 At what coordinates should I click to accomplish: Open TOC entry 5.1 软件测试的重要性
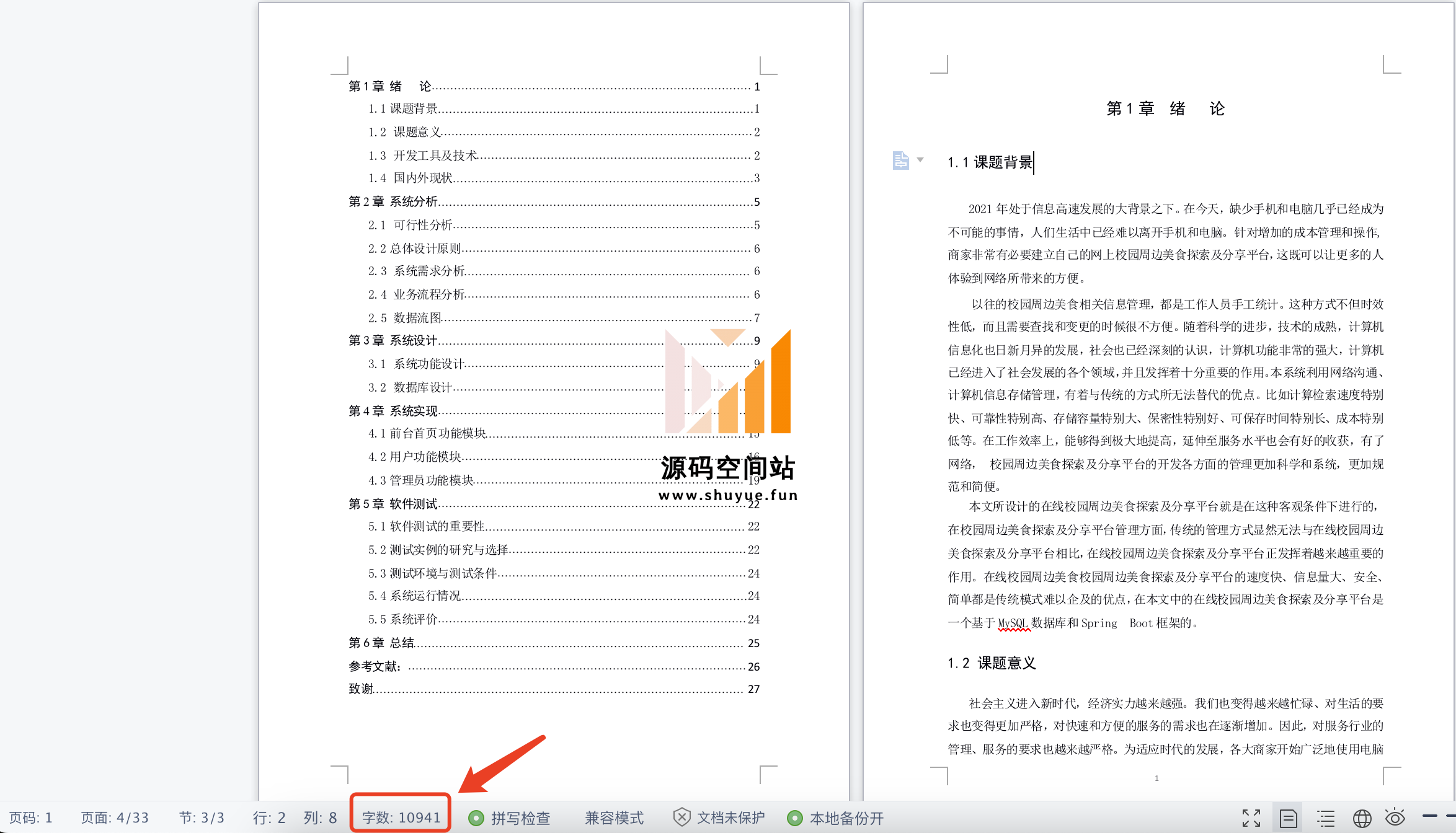click(564, 526)
